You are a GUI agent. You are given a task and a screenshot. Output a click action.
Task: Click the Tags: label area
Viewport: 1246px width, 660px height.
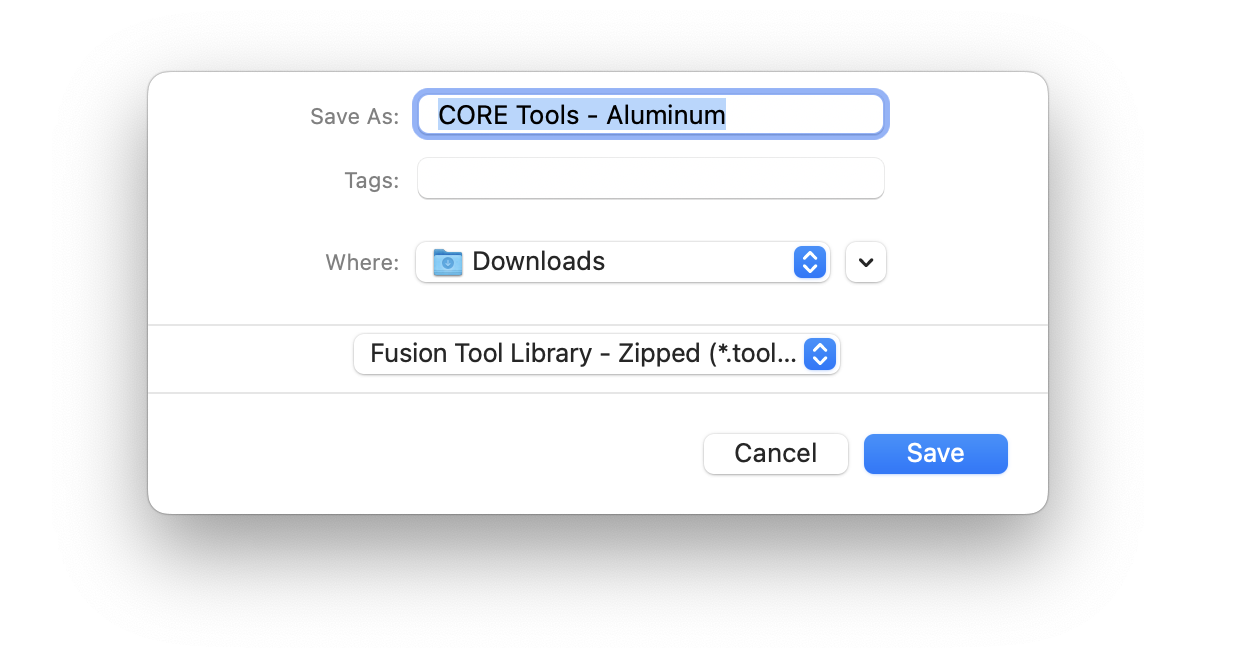371,180
